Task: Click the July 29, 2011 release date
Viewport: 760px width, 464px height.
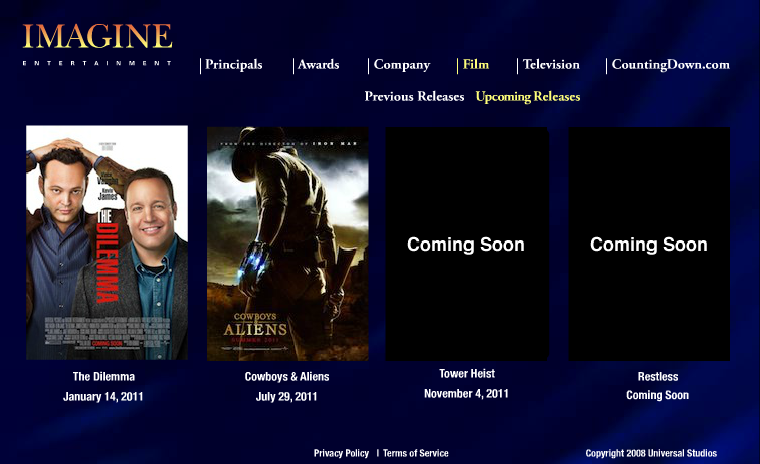Action: click(286, 397)
